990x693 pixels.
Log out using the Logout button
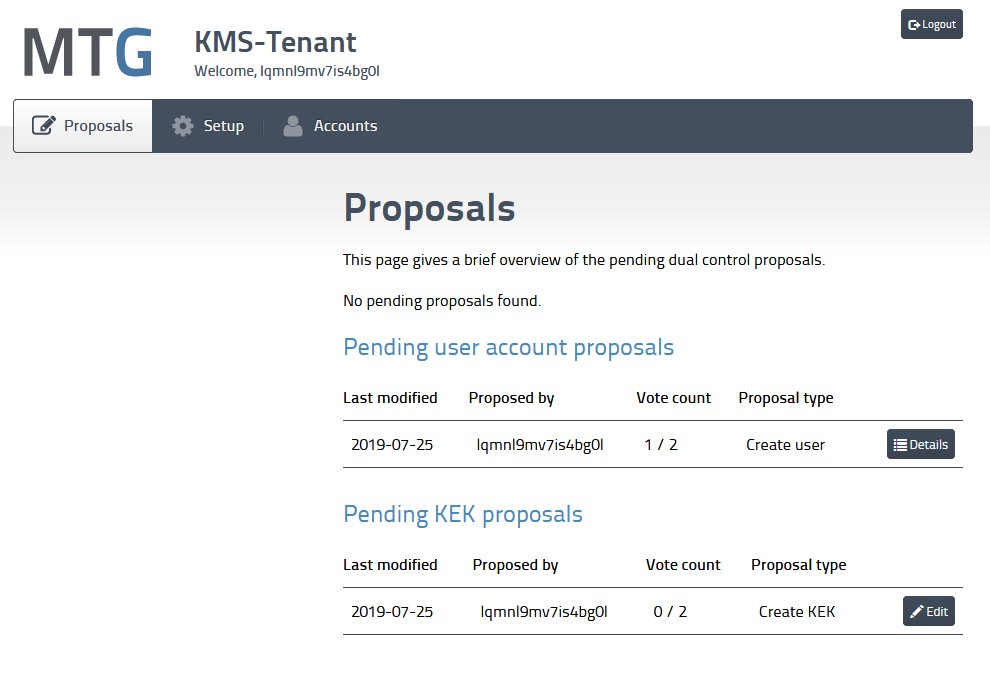tap(931, 24)
